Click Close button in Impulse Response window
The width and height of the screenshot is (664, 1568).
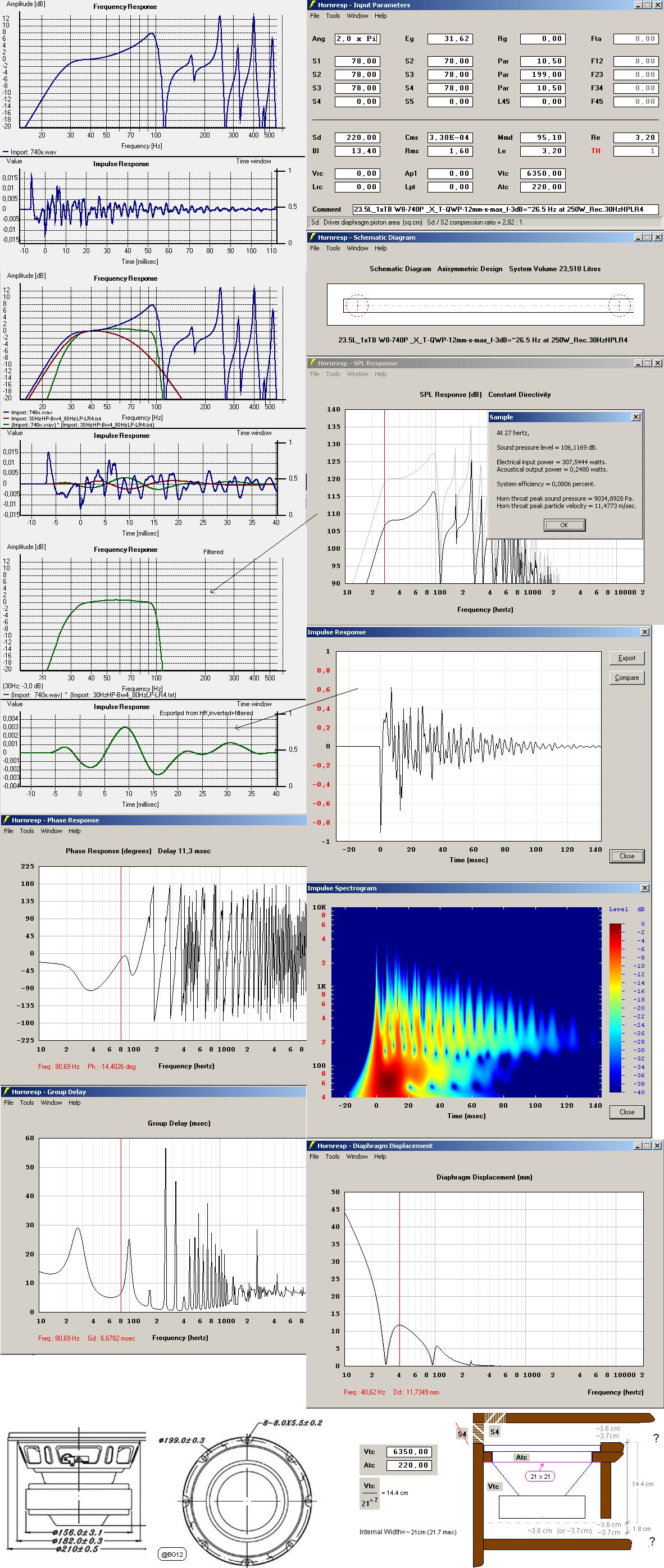[x=627, y=856]
